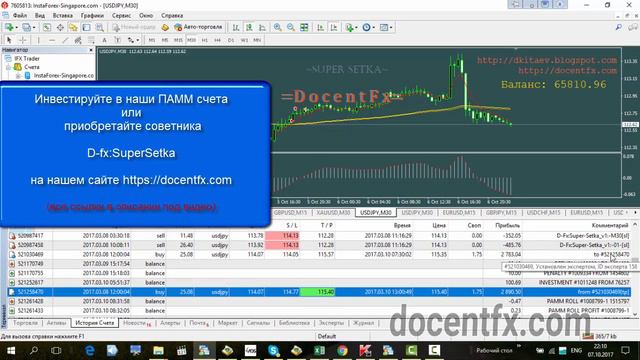This screenshot has width=640, height=360.
Task: Select the text label tool
Action: (118, 40)
